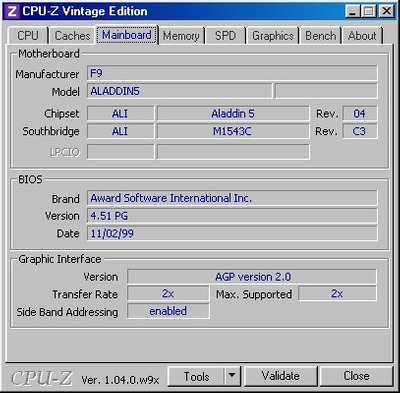Select the Model field ALADDIN5
Screen dimensions: 400x393
pos(179,91)
